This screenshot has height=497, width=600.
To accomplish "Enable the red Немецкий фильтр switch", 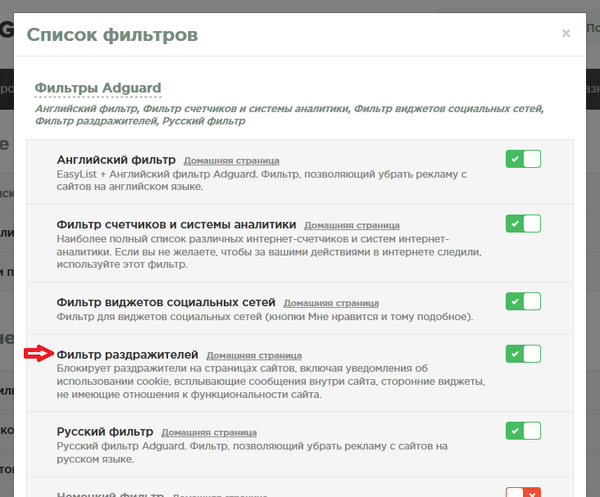I will click(x=523, y=491).
